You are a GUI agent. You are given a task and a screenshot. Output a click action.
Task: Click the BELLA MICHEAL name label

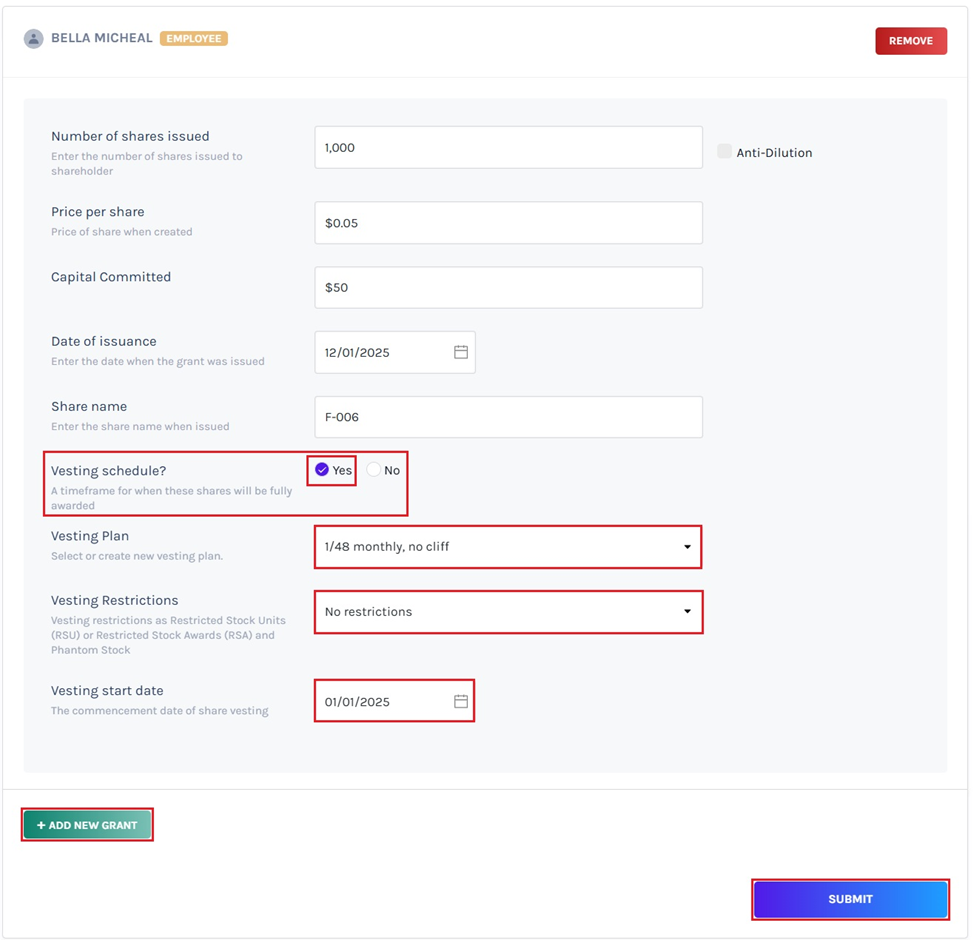point(102,39)
